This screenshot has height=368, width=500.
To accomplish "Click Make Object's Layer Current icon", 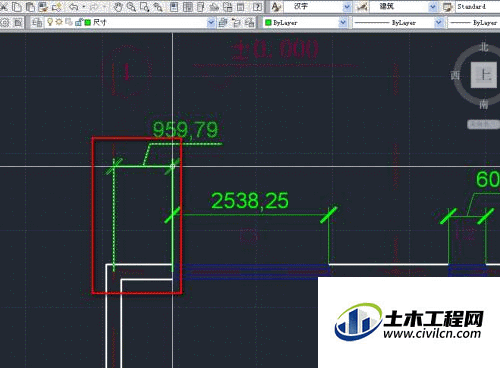I will tap(223, 22).
